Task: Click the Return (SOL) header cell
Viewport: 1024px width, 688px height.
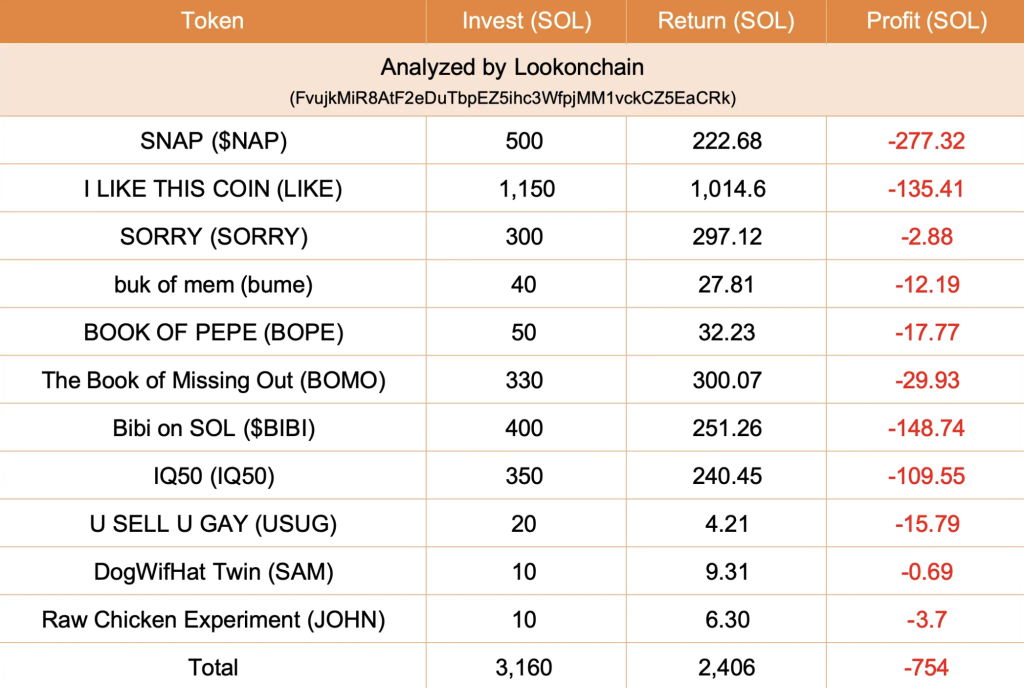Action: click(726, 21)
